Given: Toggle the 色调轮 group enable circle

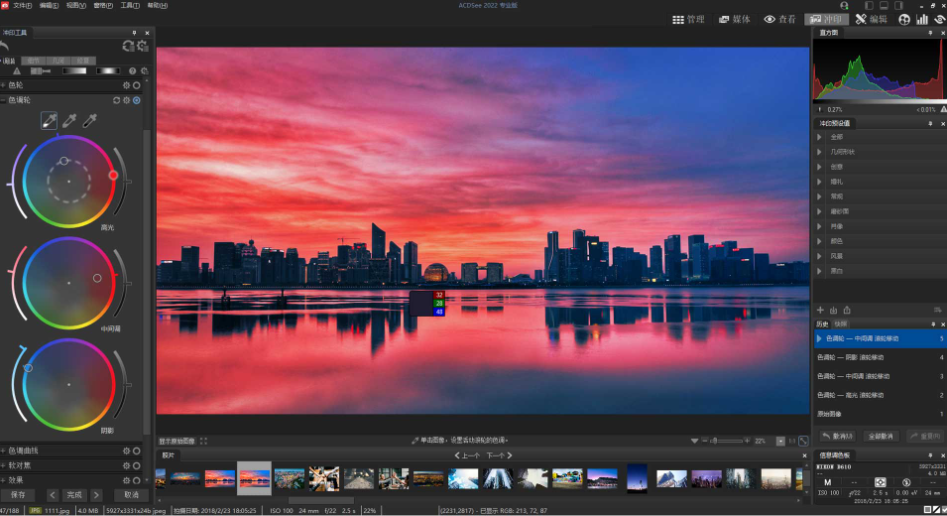Looking at the screenshot, I should [137, 100].
